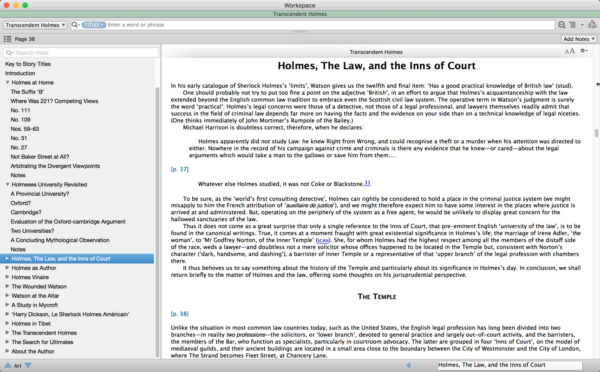Viewport: 600px width, 372px height.
Task: Open A Provincial University? entry
Action: [40, 194]
